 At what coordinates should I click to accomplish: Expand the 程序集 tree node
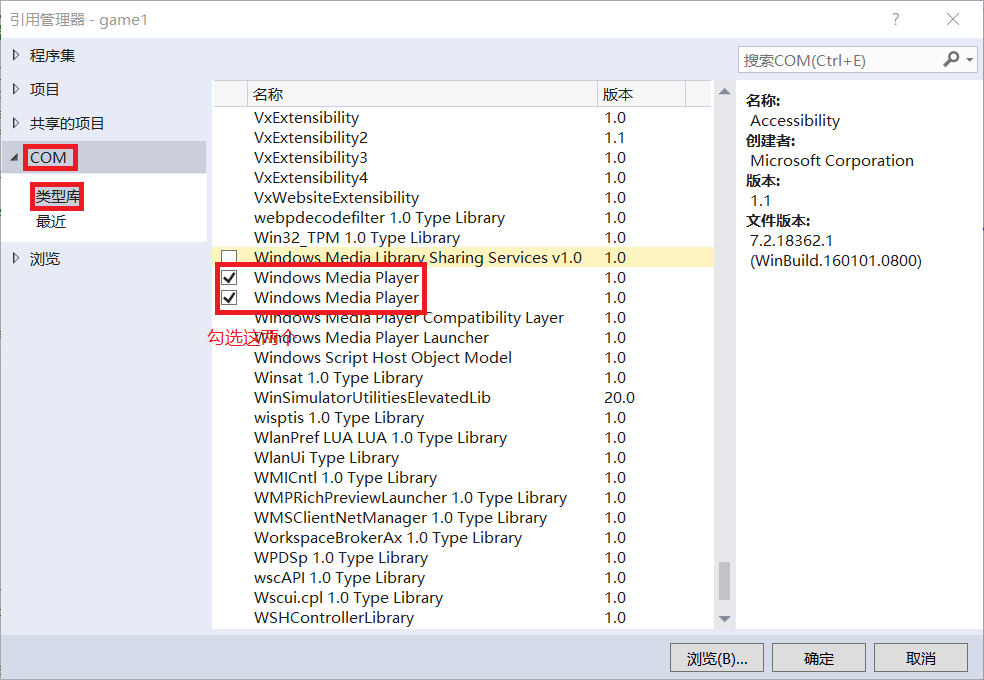(16, 55)
